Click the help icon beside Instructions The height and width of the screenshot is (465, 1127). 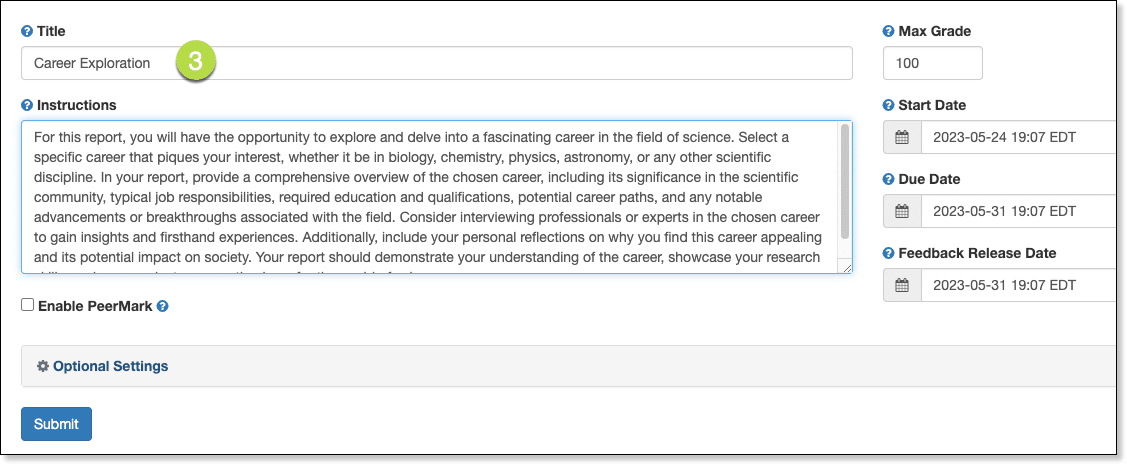tap(27, 105)
